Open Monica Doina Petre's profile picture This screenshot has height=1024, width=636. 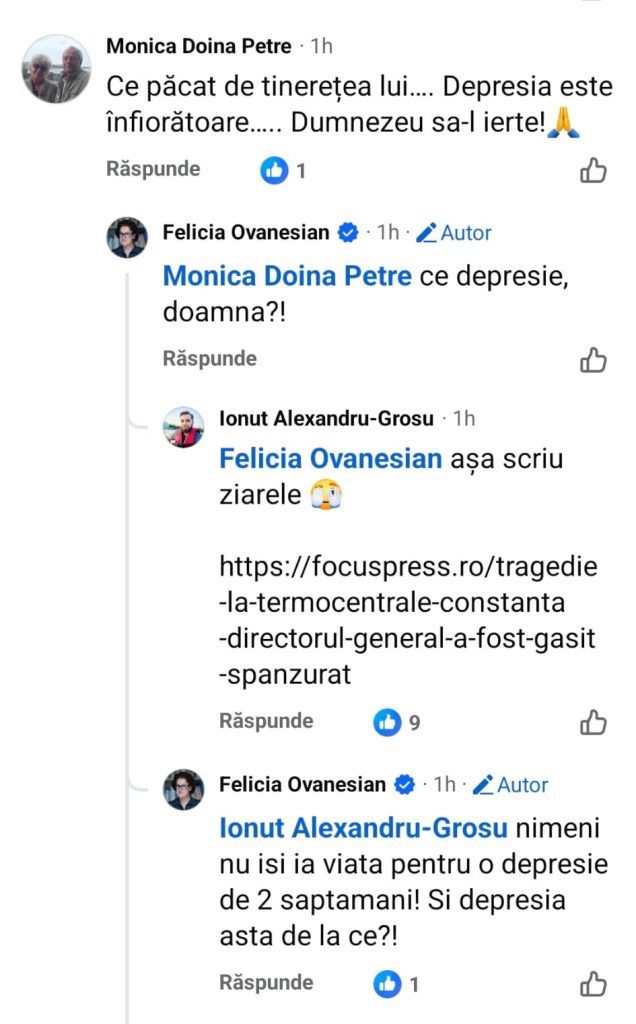coord(57,69)
